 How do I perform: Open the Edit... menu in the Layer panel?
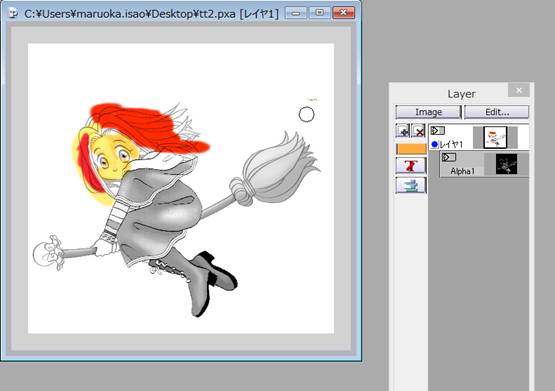pyautogui.click(x=497, y=112)
